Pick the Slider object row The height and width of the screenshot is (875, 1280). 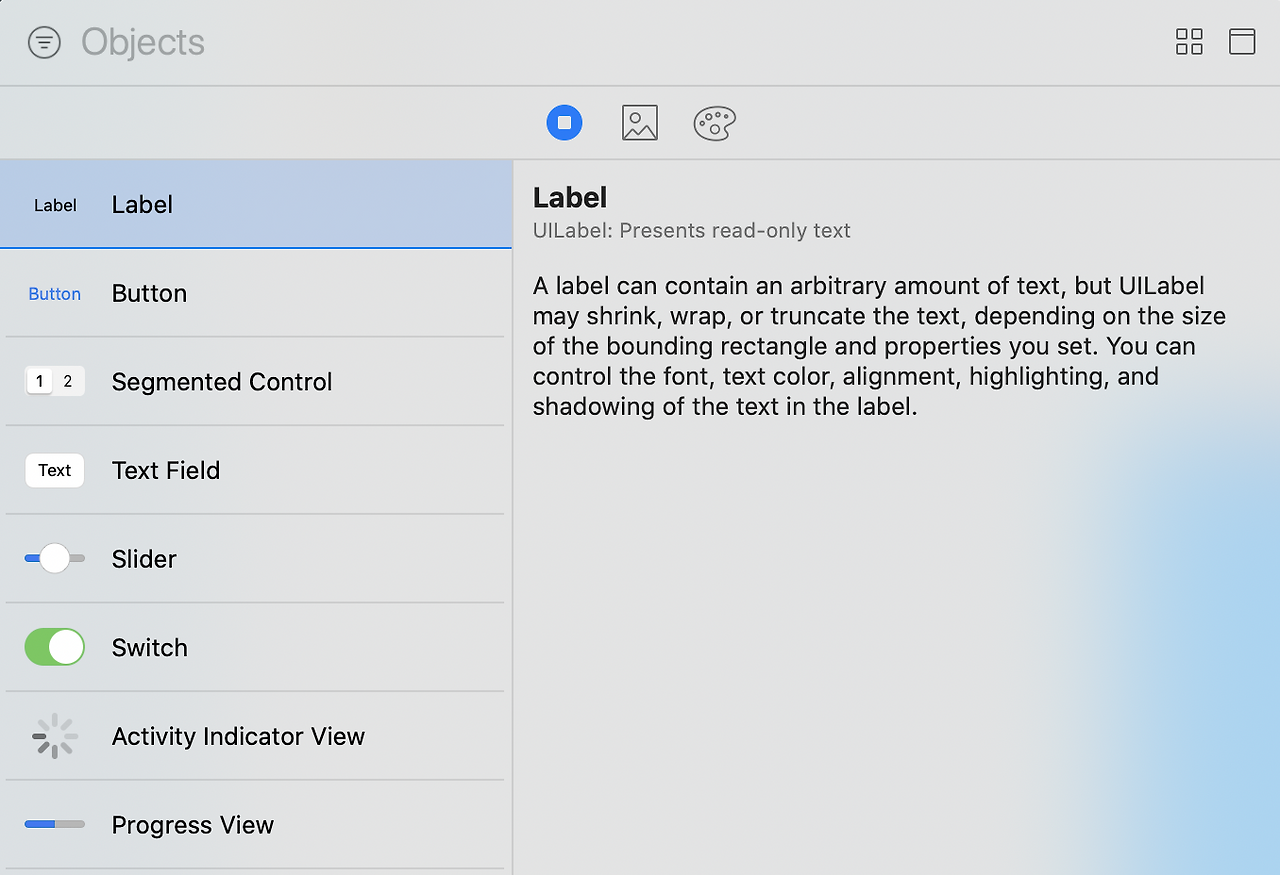coord(256,558)
